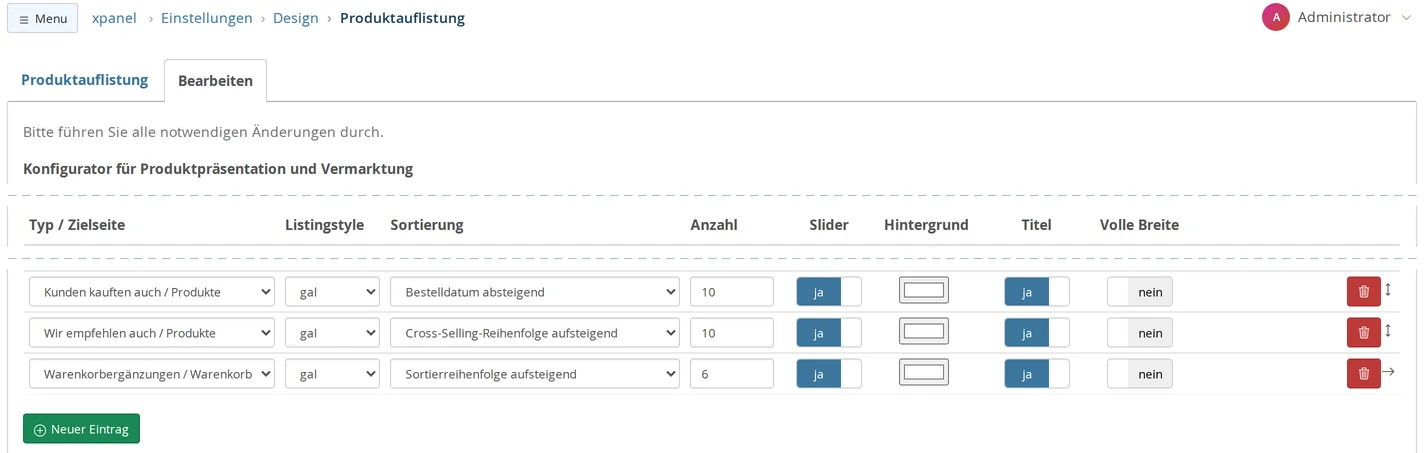
Task: Pick Hintergrund color for Warenkorbergänzungen row
Action: (924, 373)
